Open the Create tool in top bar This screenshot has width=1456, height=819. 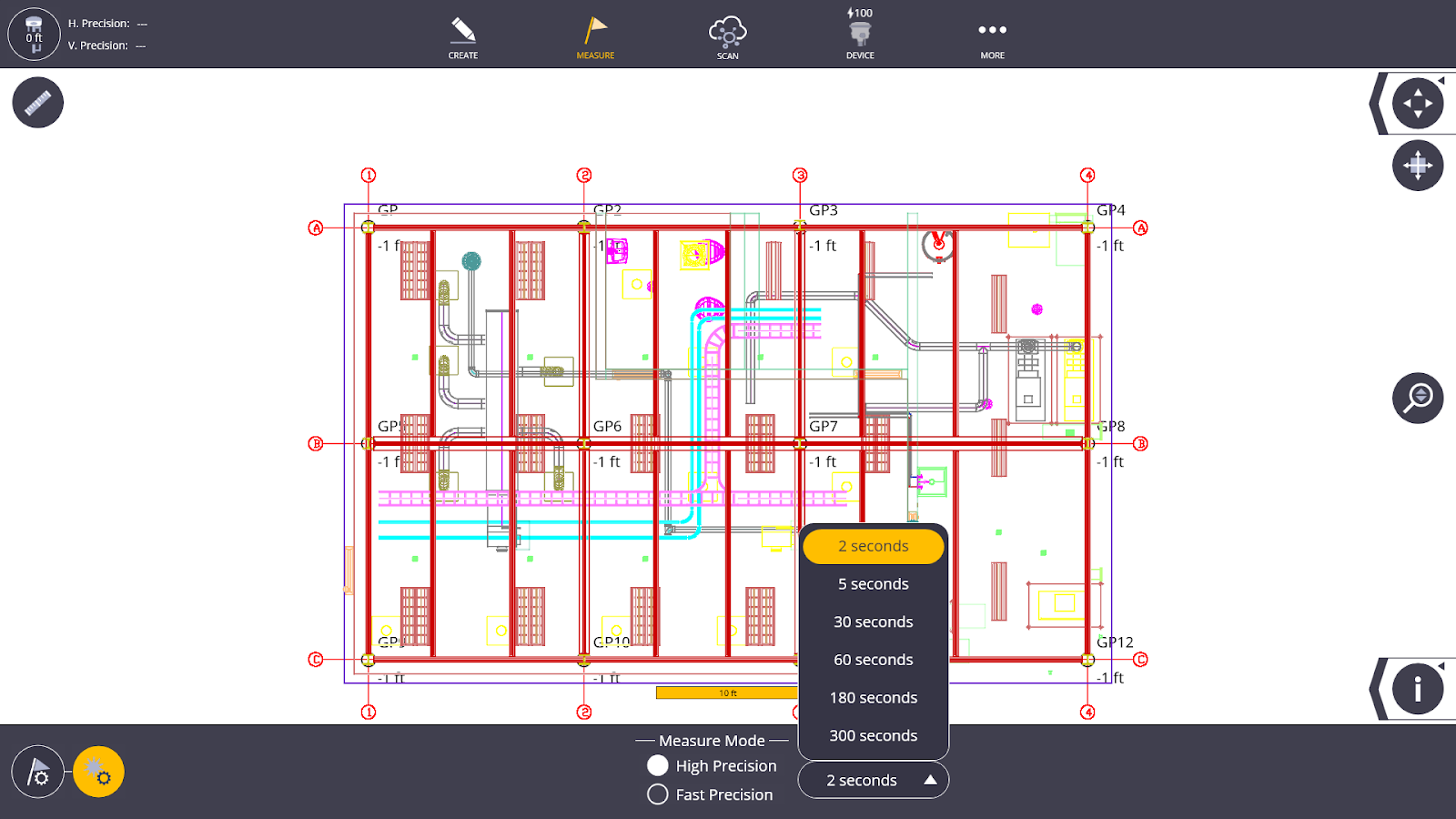462,37
